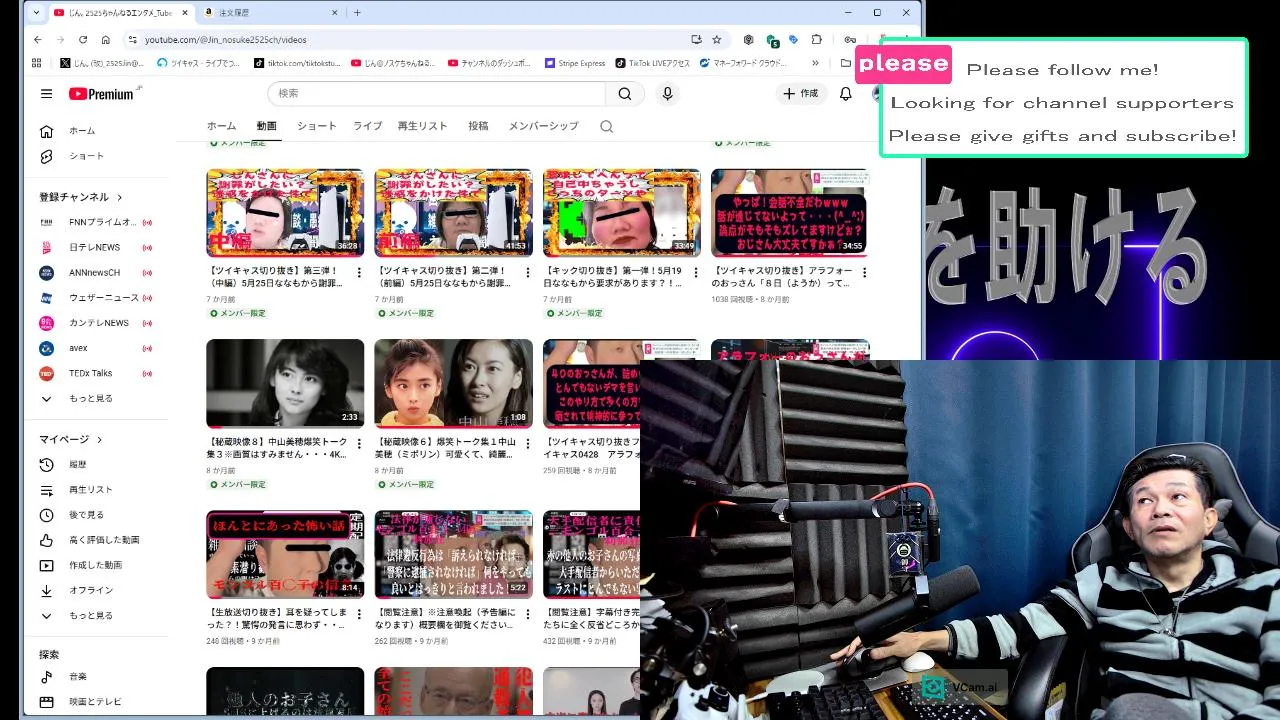This screenshot has width=1280, height=720.
Task: Open the 日テレNEWS subscribed channel
Action: pos(97,247)
